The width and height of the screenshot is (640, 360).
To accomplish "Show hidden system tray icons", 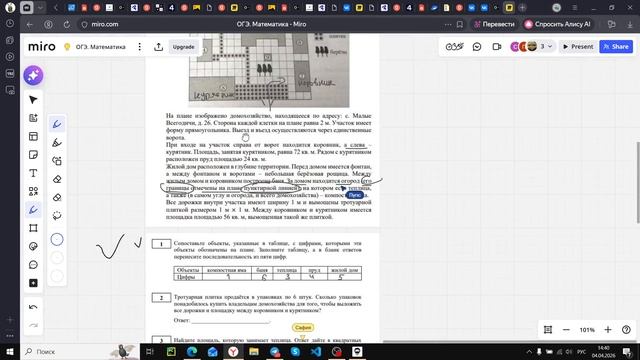I will point(529,351).
